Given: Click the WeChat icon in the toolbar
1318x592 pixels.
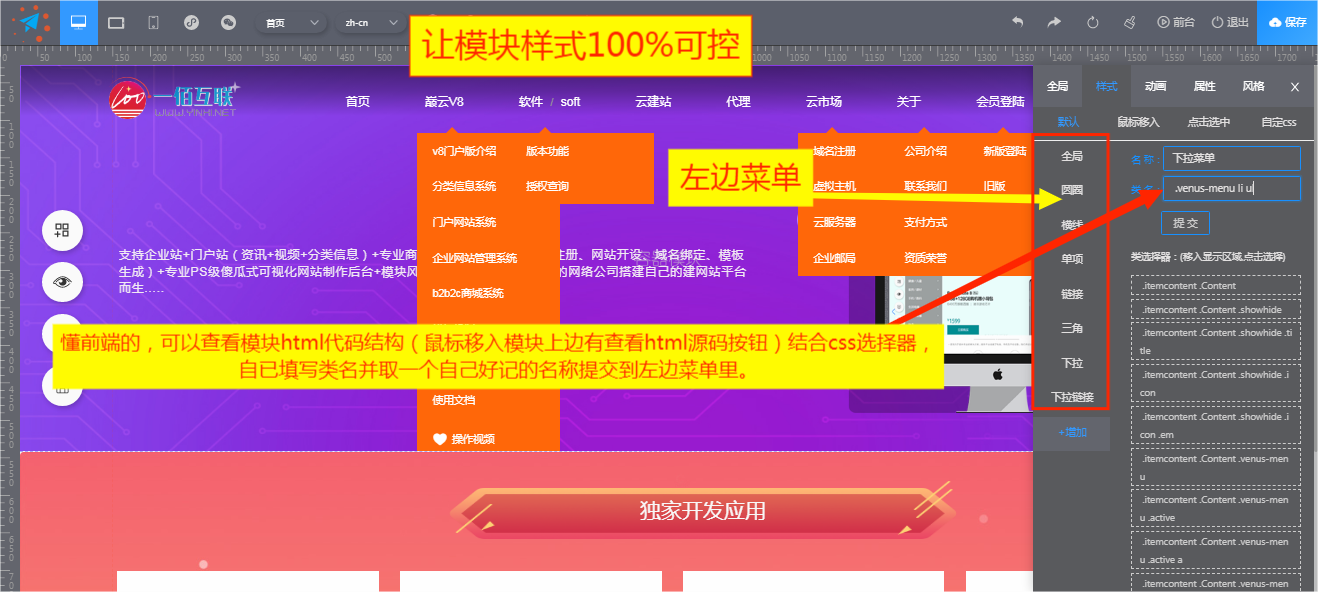Looking at the screenshot, I should (x=228, y=22).
